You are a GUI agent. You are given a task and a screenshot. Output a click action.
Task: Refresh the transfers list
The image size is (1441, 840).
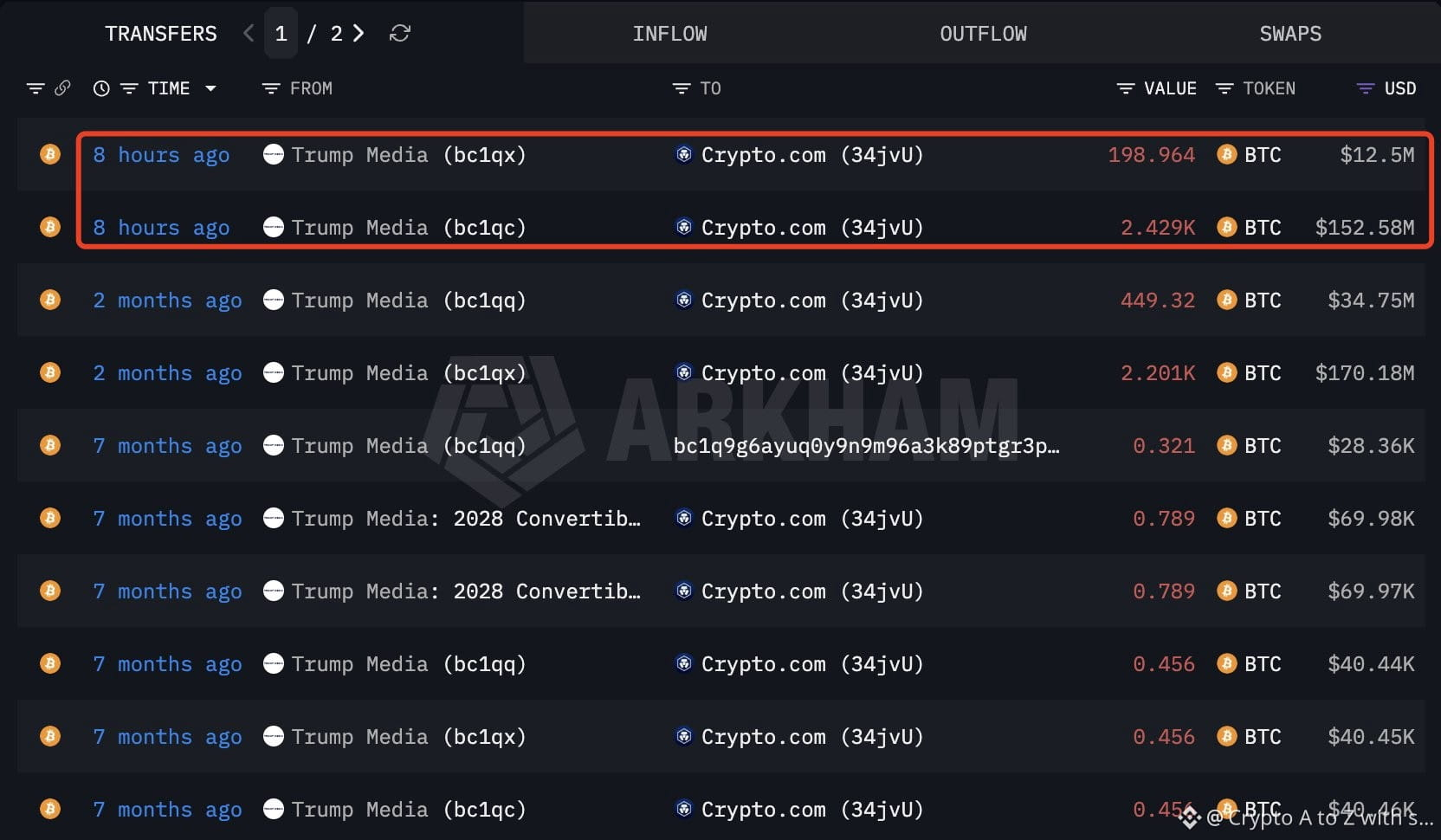pyautogui.click(x=400, y=33)
